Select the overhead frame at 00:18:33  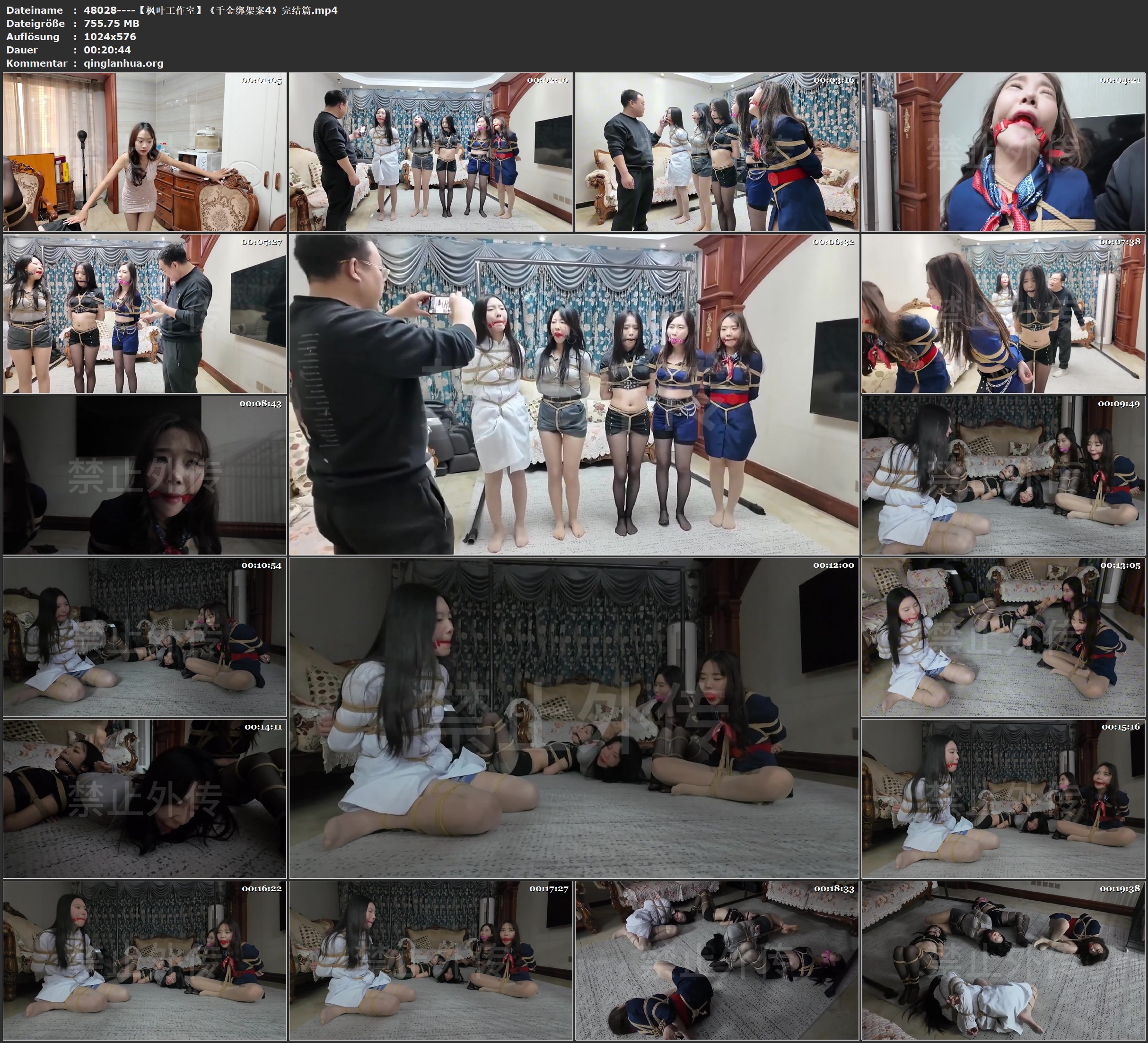click(x=716, y=960)
